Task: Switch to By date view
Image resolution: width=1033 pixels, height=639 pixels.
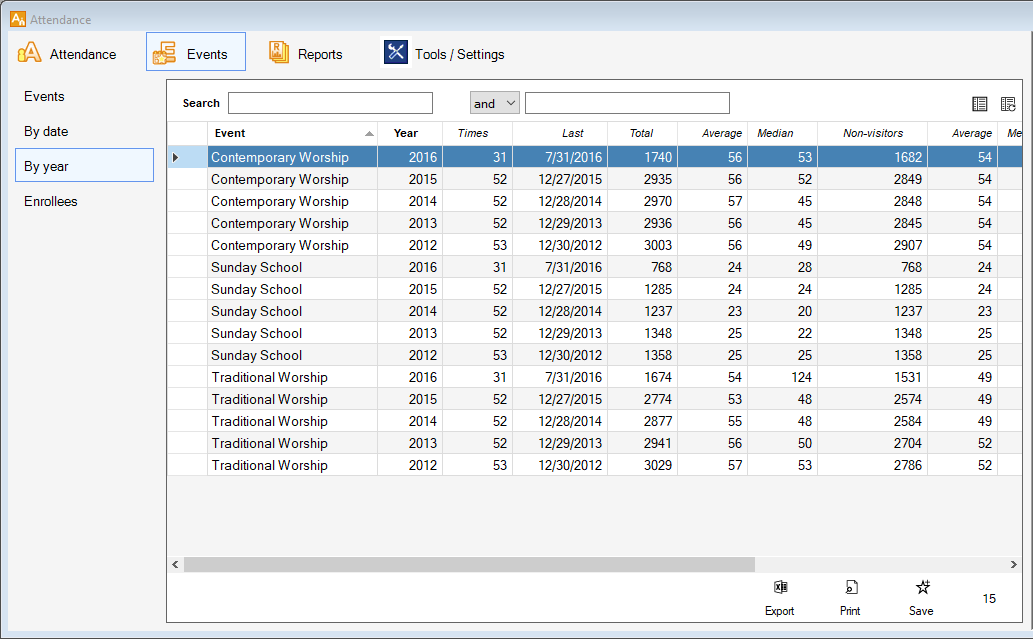Action: click(46, 131)
